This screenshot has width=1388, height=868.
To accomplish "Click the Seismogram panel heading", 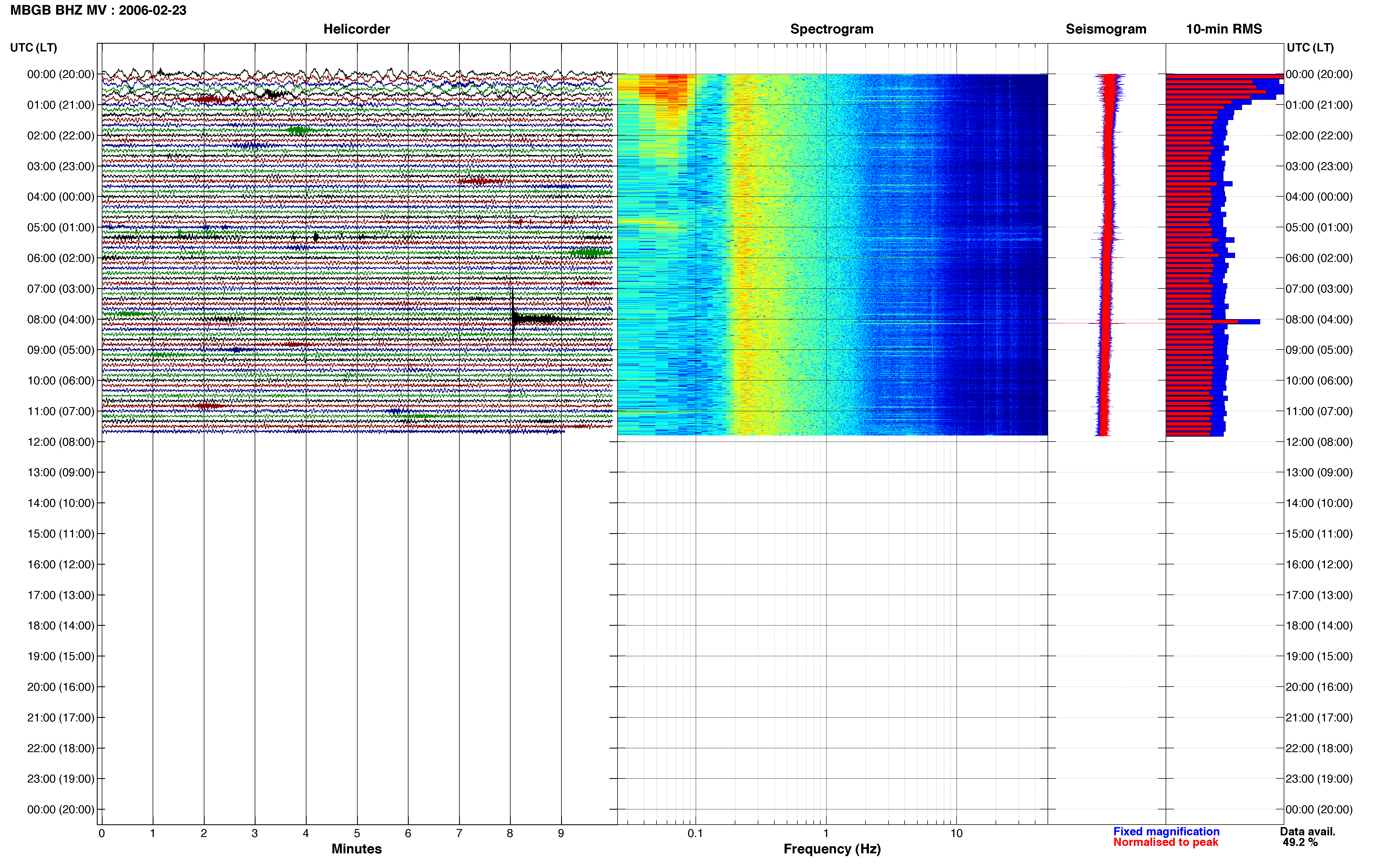I will coord(1106,29).
